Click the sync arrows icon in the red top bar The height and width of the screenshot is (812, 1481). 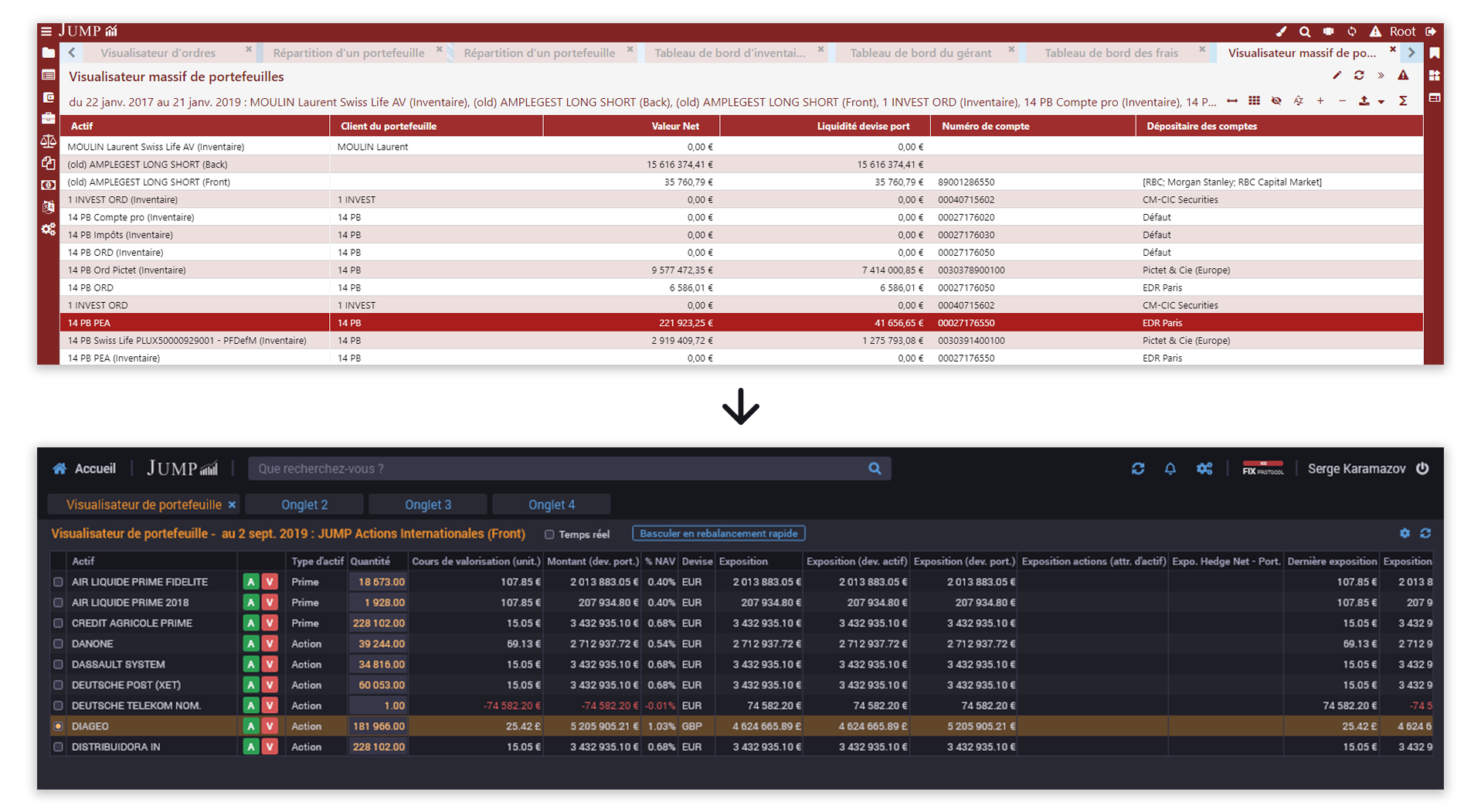(1352, 32)
